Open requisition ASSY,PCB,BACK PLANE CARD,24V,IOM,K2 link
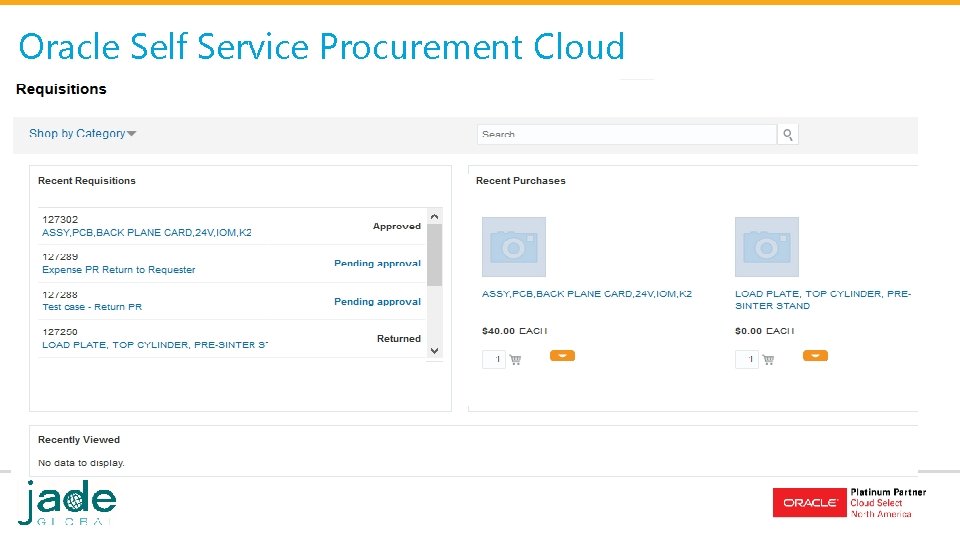Screen dimensions: 960x540 (147, 233)
